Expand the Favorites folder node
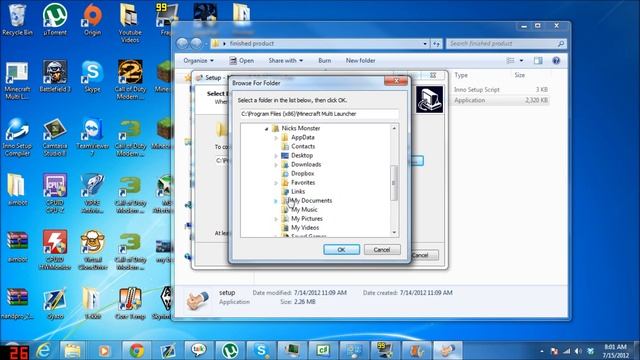 tap(276, 183)
